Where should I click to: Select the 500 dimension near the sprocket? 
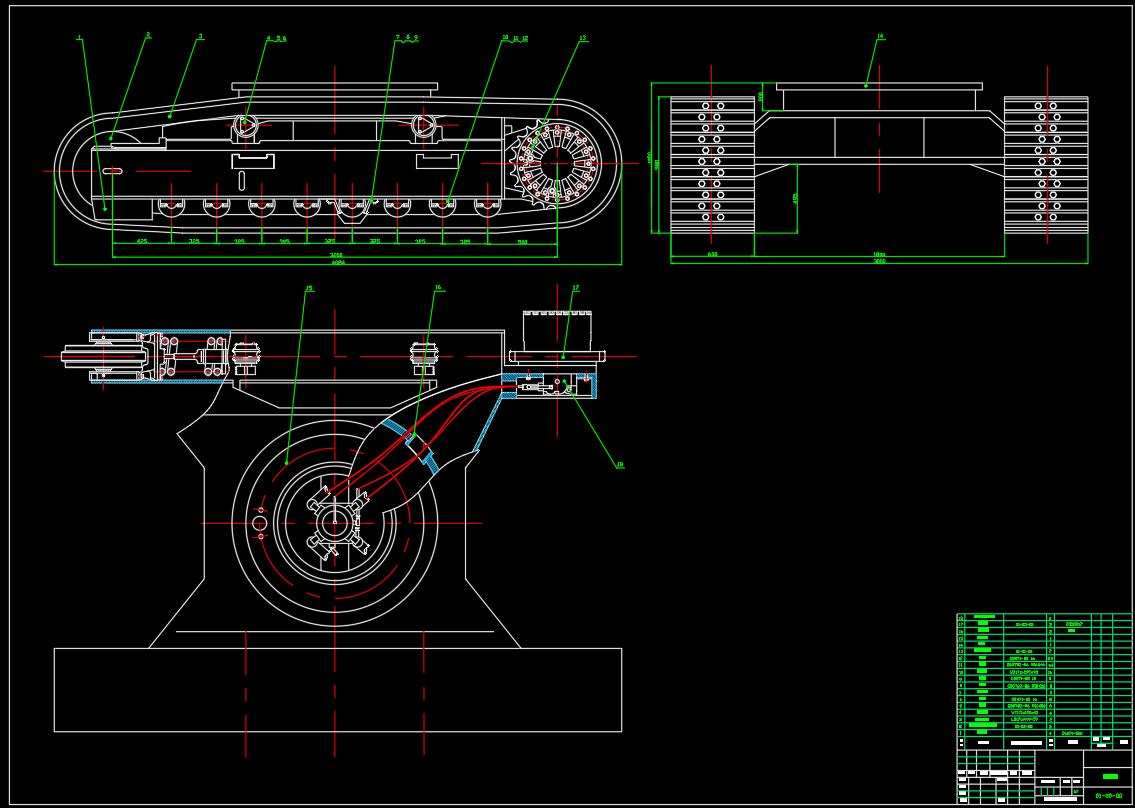[522, 242]
